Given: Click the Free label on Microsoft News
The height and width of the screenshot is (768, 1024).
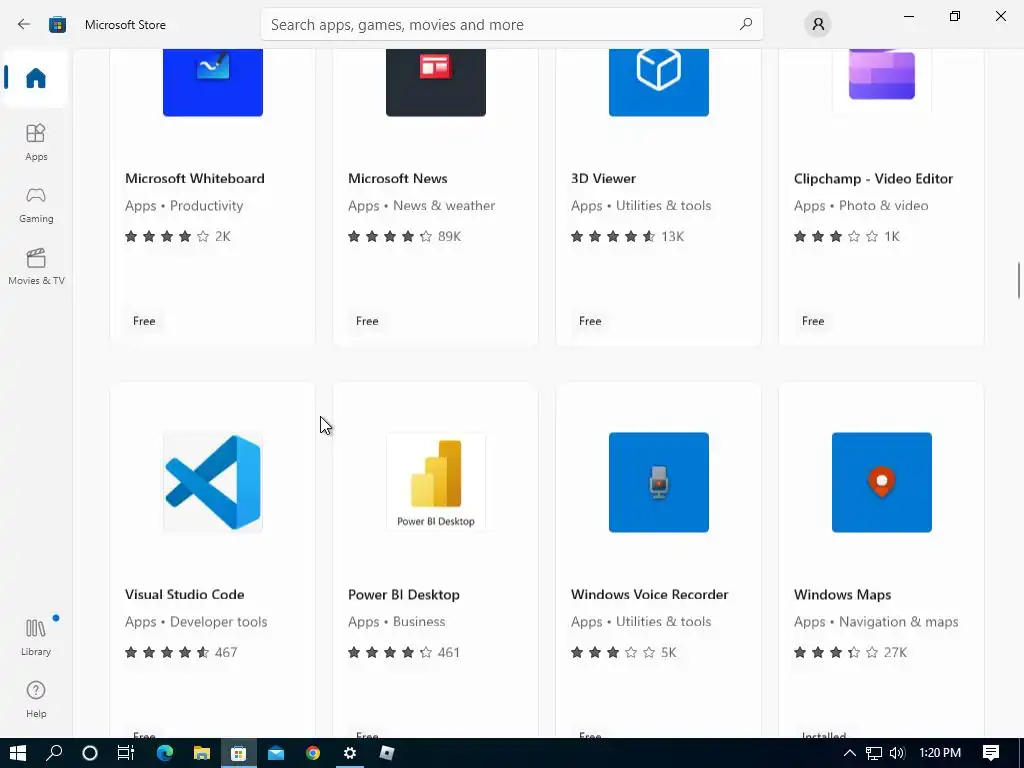Looking at the screenshot, I should coord(367,321).
